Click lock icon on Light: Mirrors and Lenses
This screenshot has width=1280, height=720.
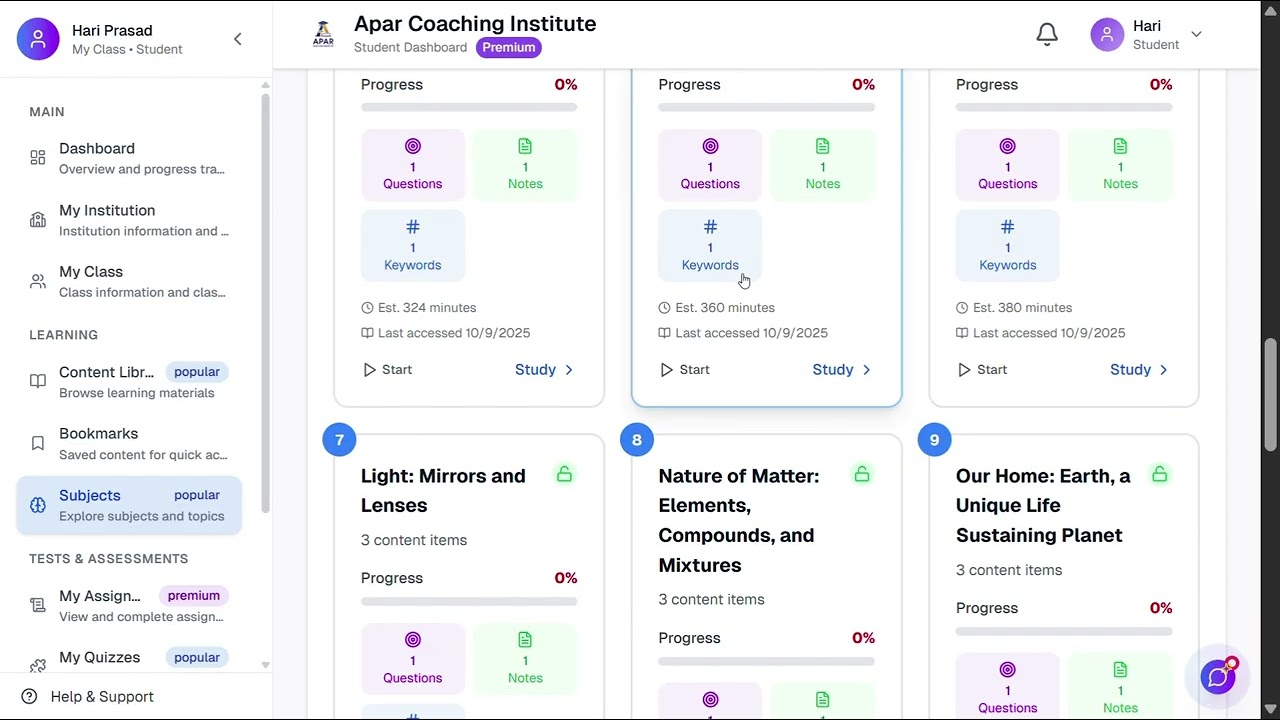click(x=564, y=474)
